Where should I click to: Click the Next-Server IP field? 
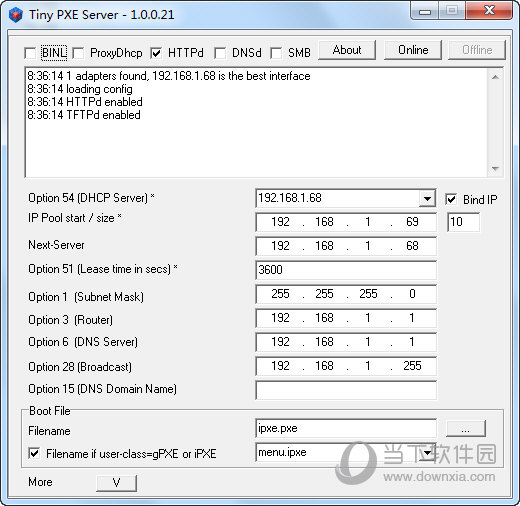[x=346, y=246]
